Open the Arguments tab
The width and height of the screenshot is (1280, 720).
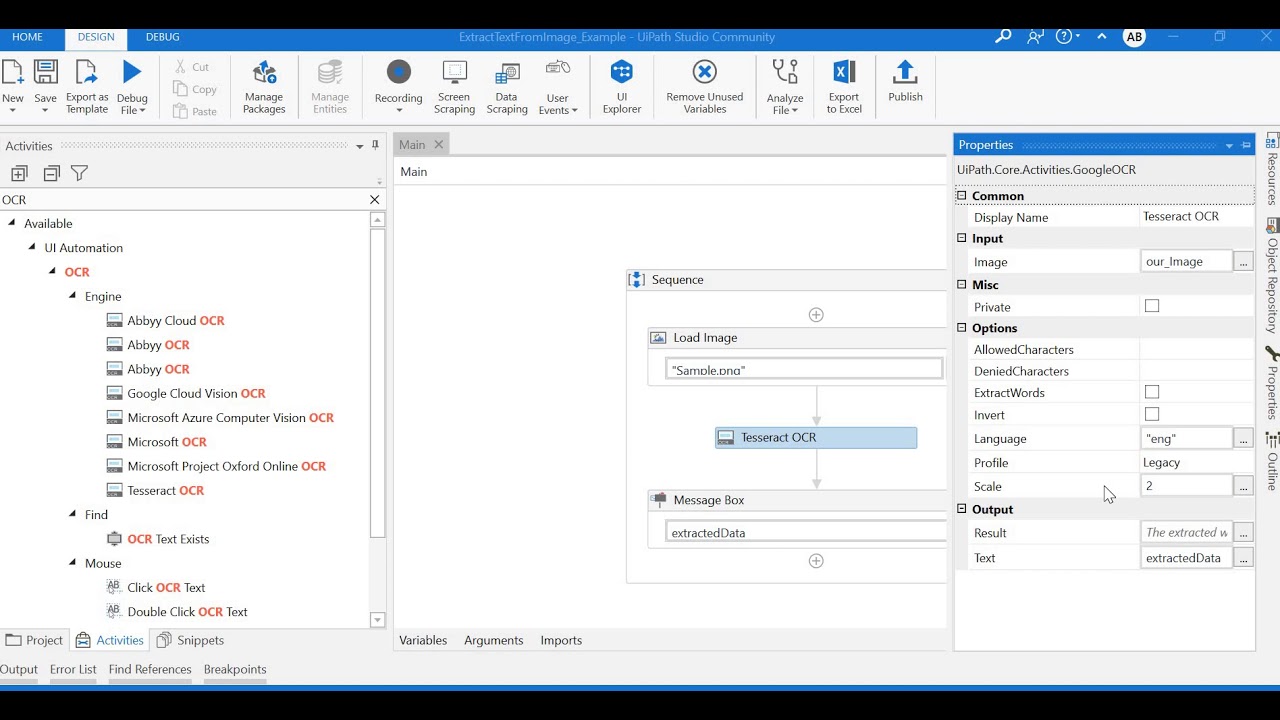pyautogui.click(x=494, y=640)
